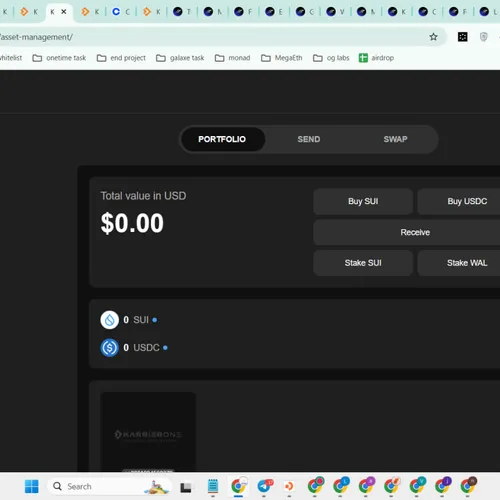Open the extension icon beside the star

pos(462,37)
